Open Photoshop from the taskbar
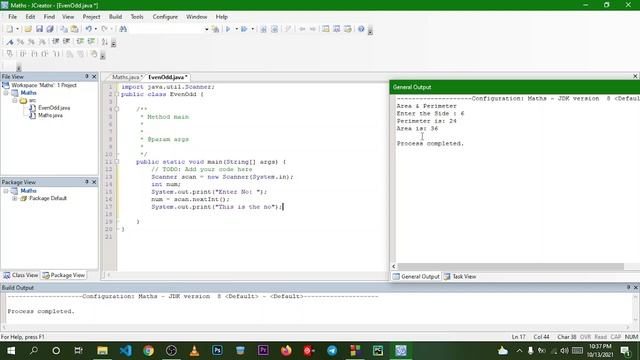 click(217, 351)
